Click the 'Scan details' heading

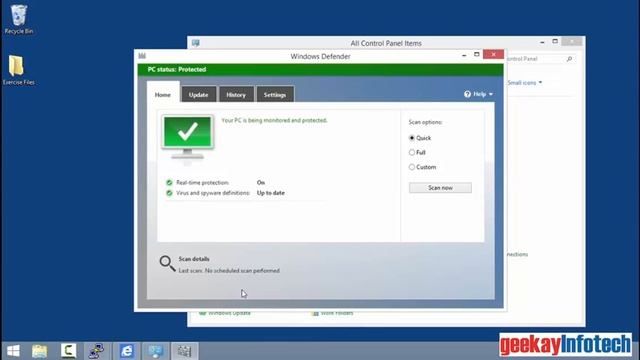(x=194, y=259)
